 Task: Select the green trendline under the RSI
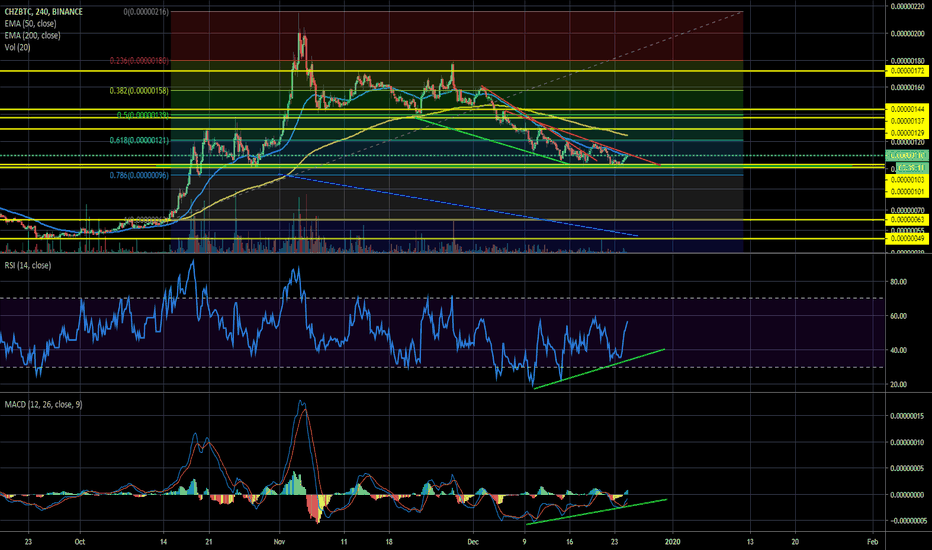point(599,369)
